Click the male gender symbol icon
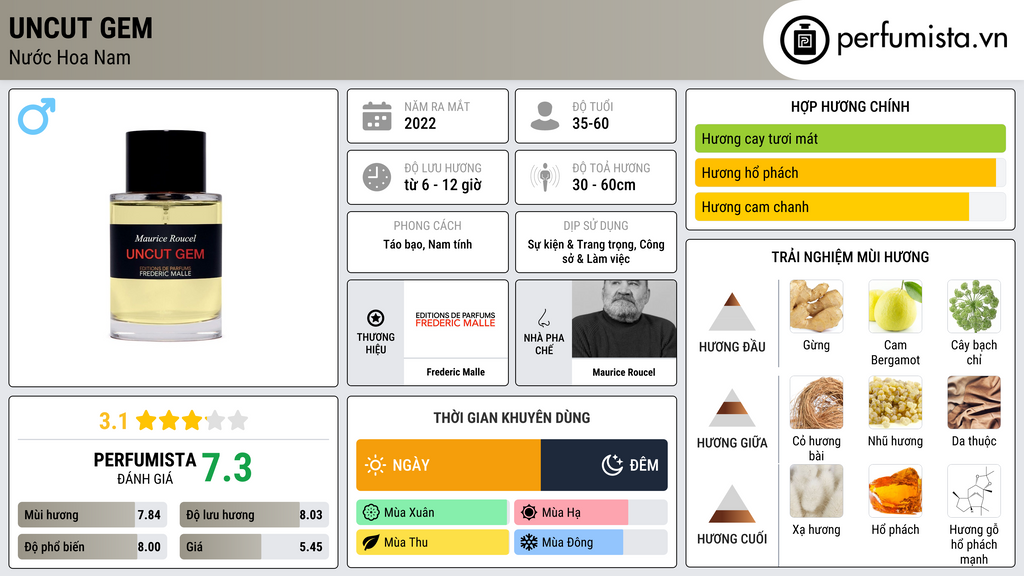 tap(37, 116)
